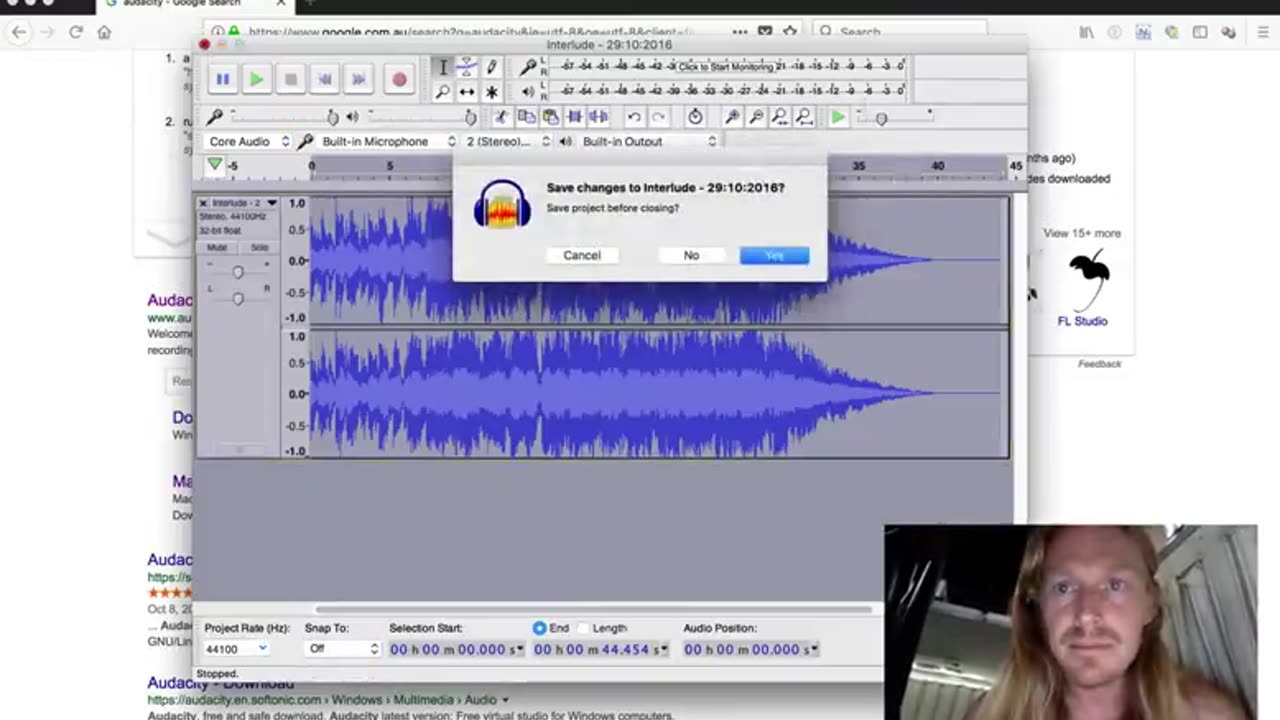Open the Core Audio host dropdown
This screenshot has width=1280, height=720.
(x=249, y=141)
